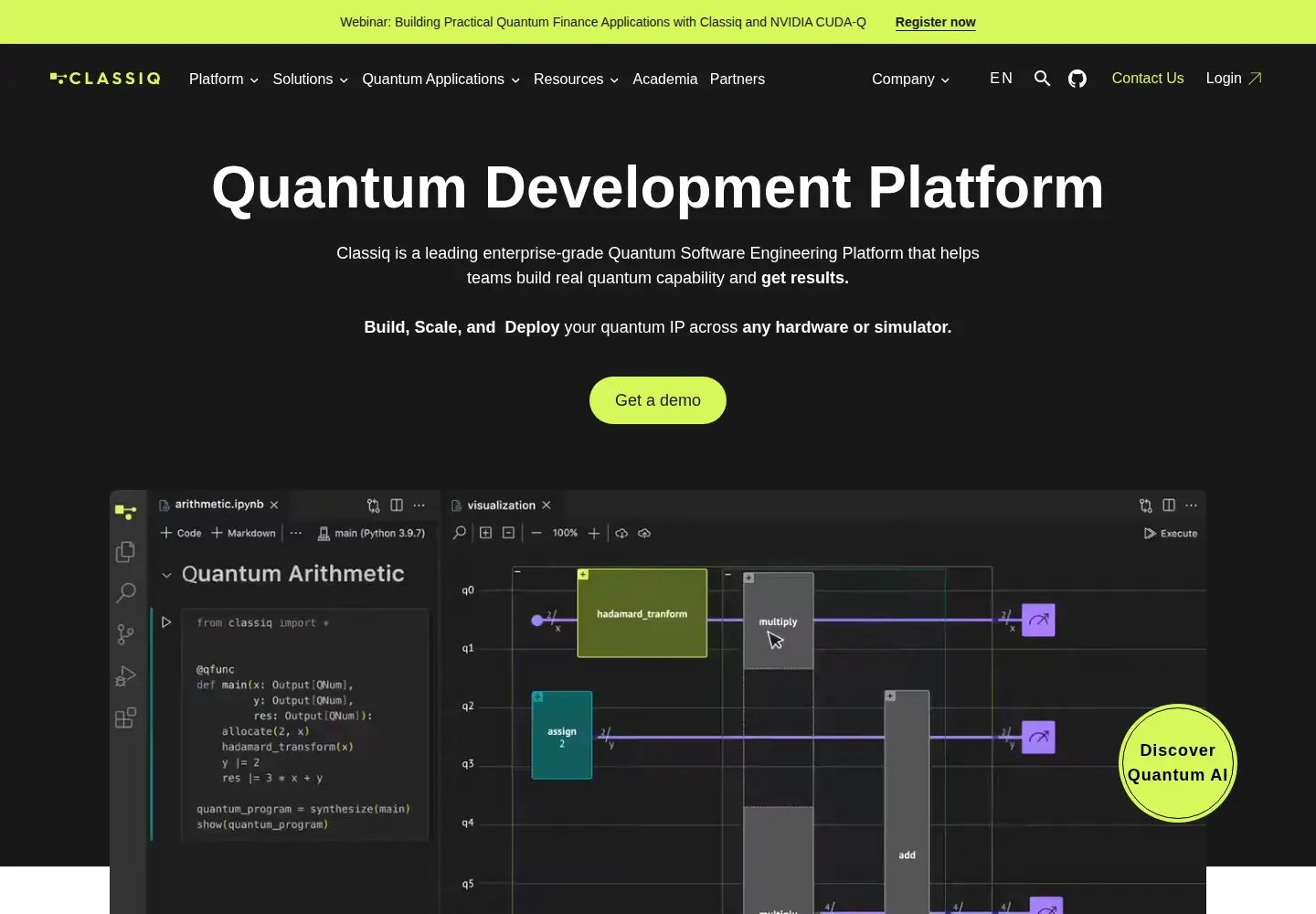Click the sidebar search icon in IDE preview
Viewport: 1316px width, 914px height.
[x=126, y=593]
